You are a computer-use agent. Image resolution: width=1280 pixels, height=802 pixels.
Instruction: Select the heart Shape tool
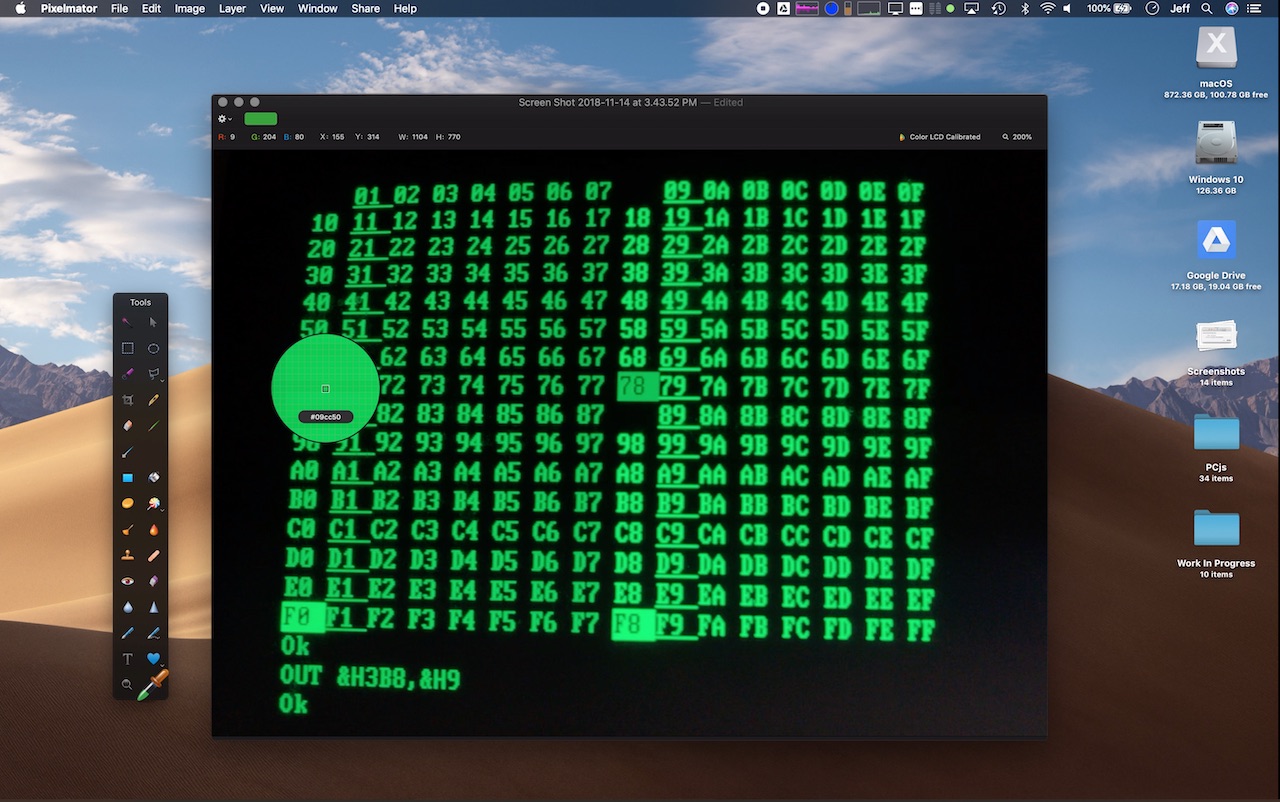pos(154,659)
